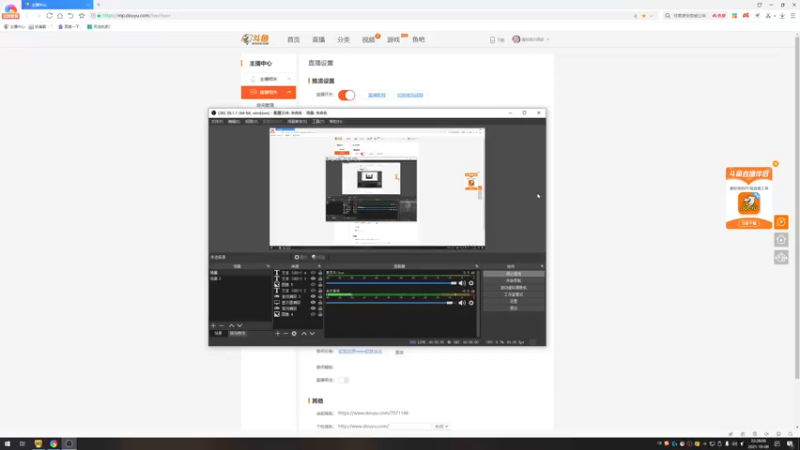Open the dropdown arrow beside the address bar star
This screenshot has height=450, width=800.
pos(651,16)
